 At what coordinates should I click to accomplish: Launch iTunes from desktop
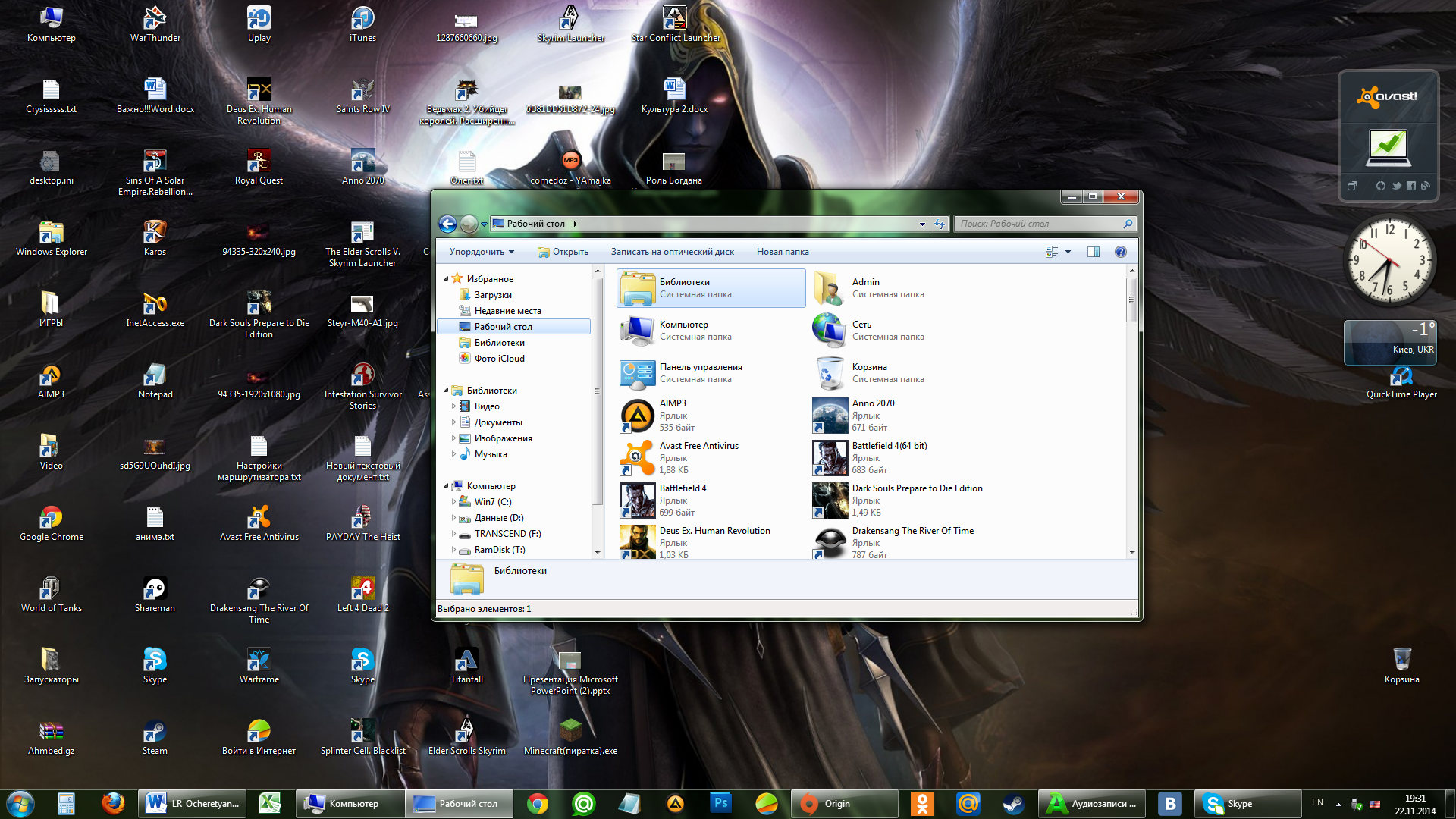362,24
